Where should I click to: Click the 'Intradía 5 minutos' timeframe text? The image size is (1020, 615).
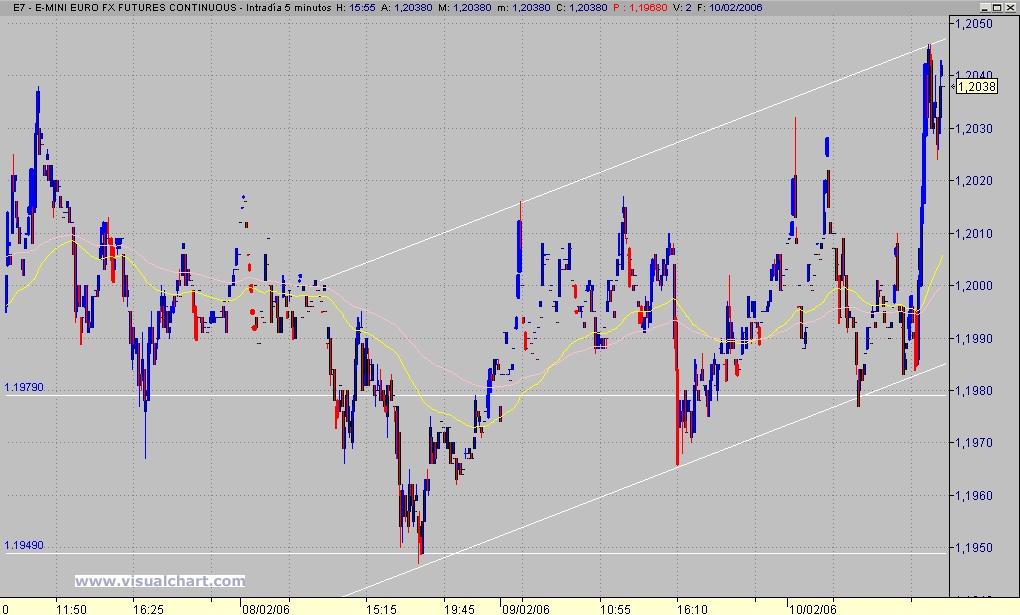point(289,7)
